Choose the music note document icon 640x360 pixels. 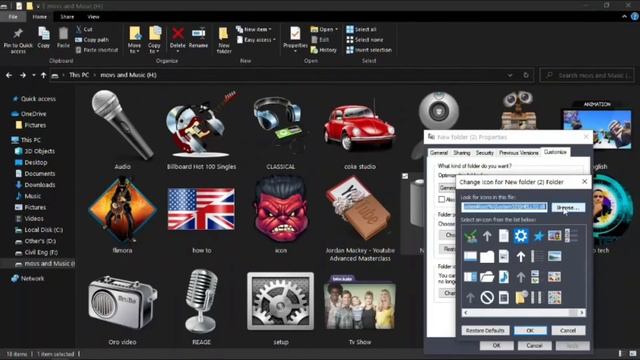coord(504,277)
